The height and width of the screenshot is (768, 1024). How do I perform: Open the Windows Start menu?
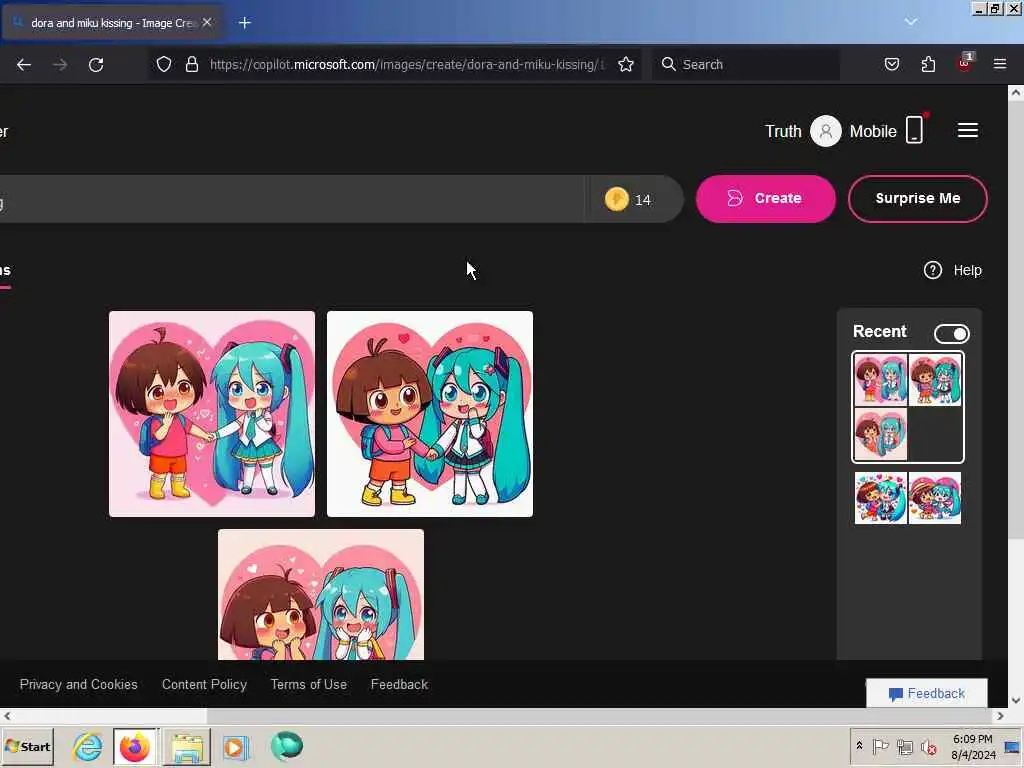click(x=27, y=746)
